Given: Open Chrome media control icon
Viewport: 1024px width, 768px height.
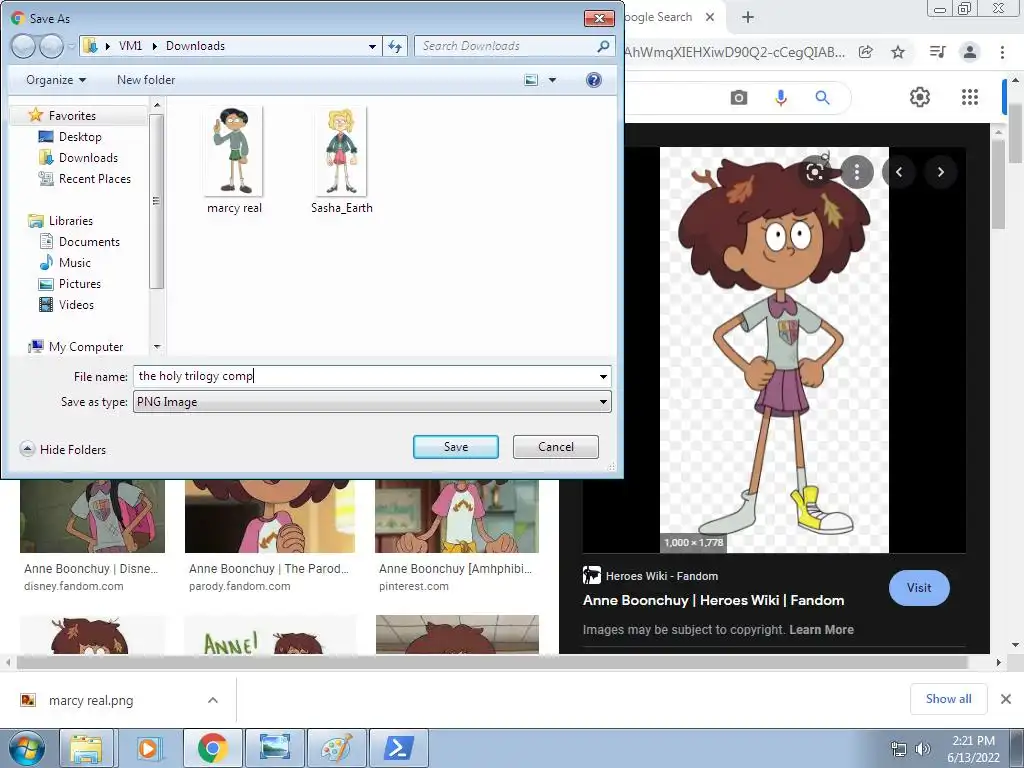Looking at the screenshot, I should coord(937,52).
